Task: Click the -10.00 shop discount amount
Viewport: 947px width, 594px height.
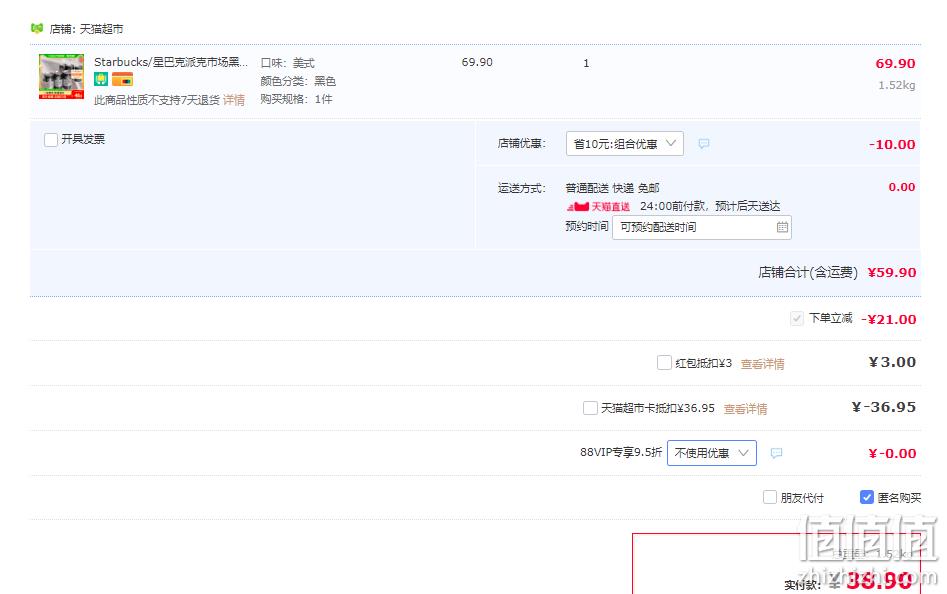Action: pos(892,144)
